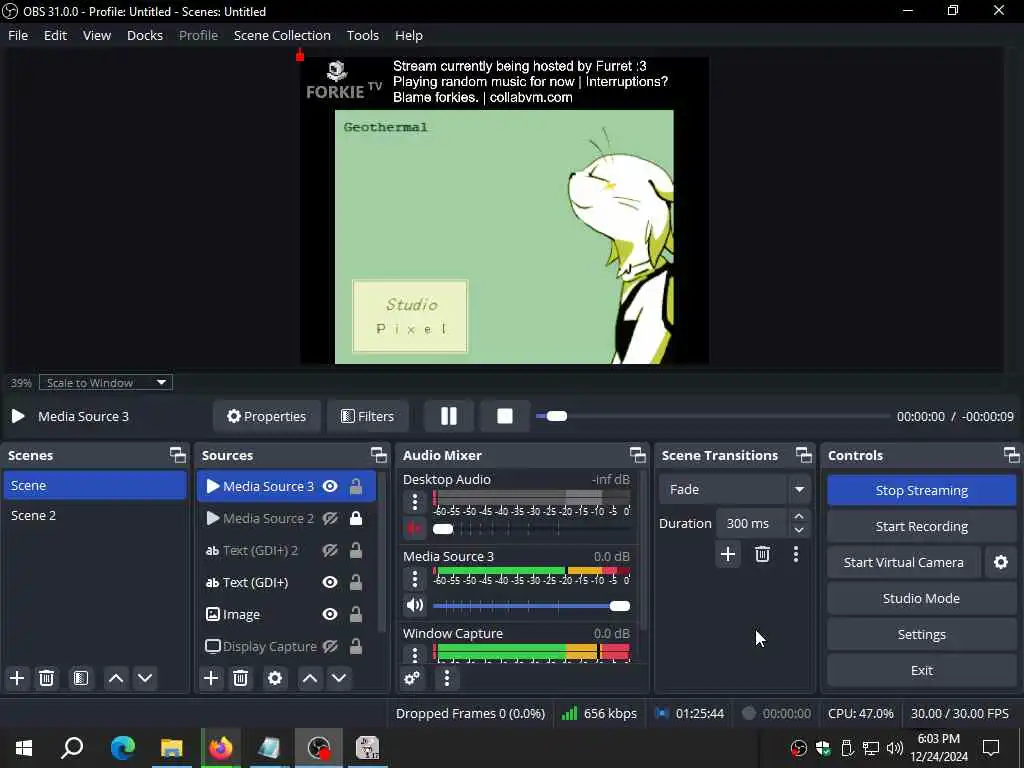Screen dimensions: 1024x768
Task: Show Text (GDI+) 2 source
Action: tap(330, 551)
